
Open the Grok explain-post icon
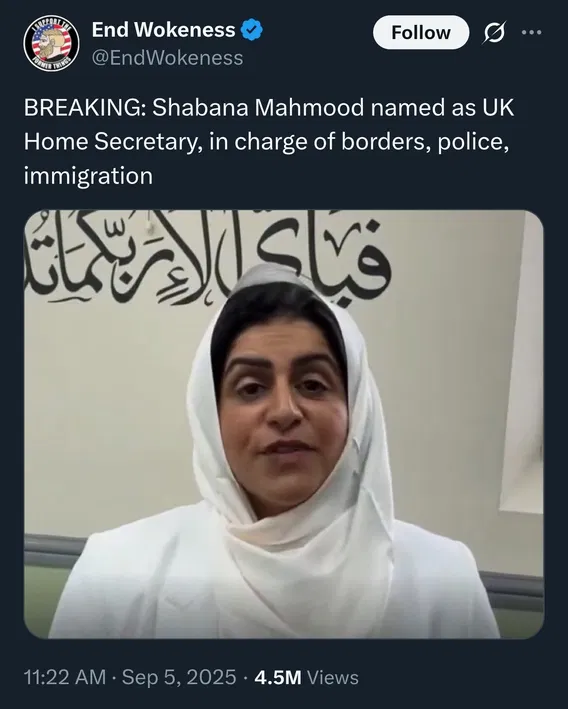coord(494,33)
